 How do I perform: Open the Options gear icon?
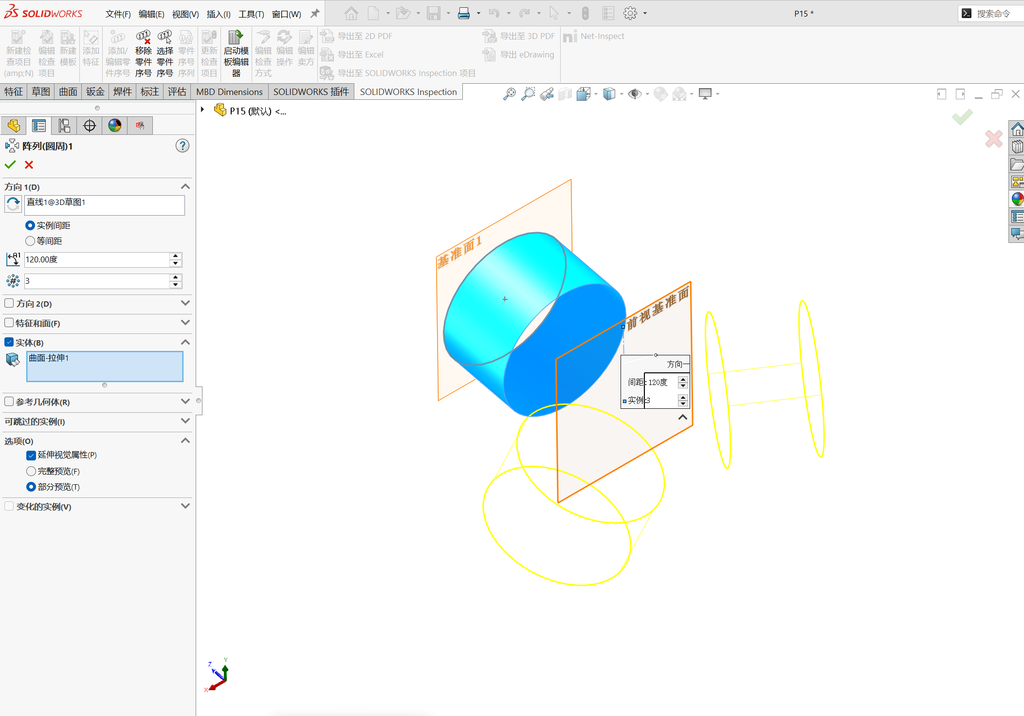[630, 13]
